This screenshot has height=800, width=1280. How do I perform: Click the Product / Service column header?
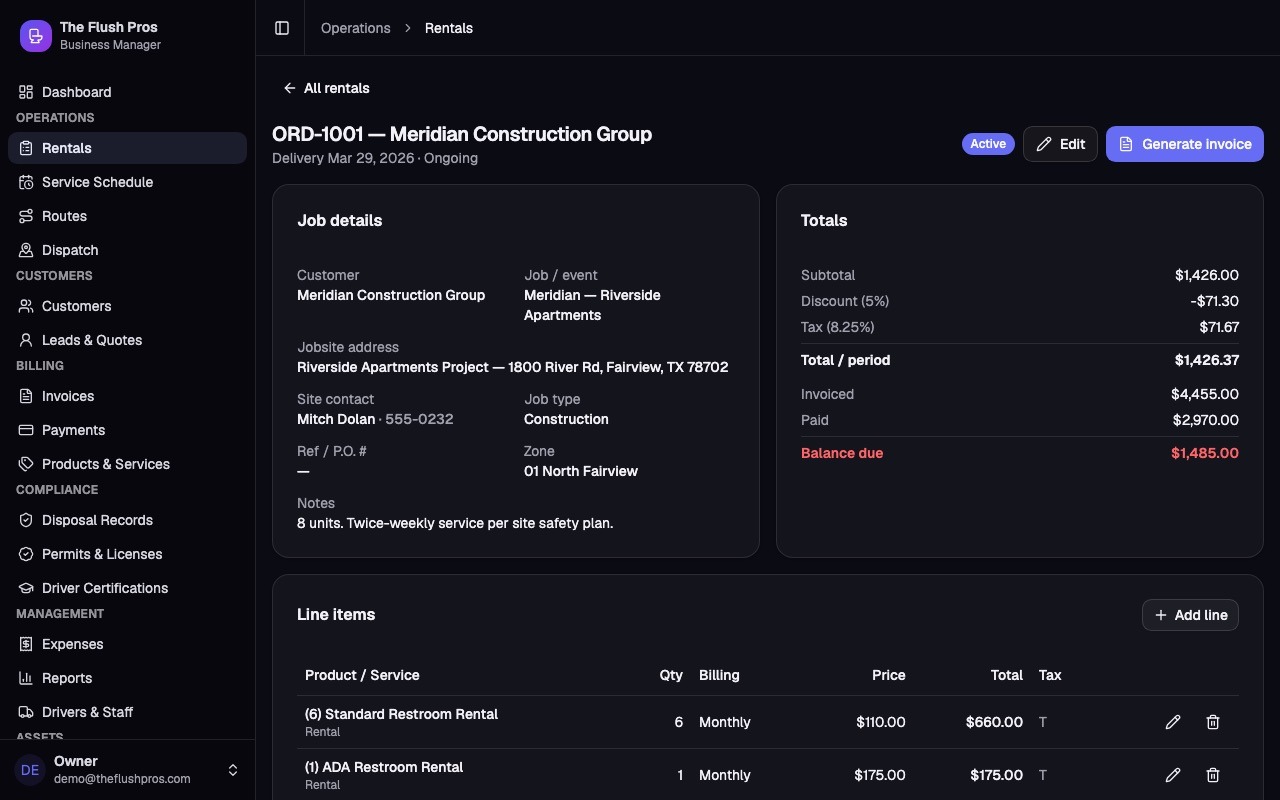coord(362,675)
